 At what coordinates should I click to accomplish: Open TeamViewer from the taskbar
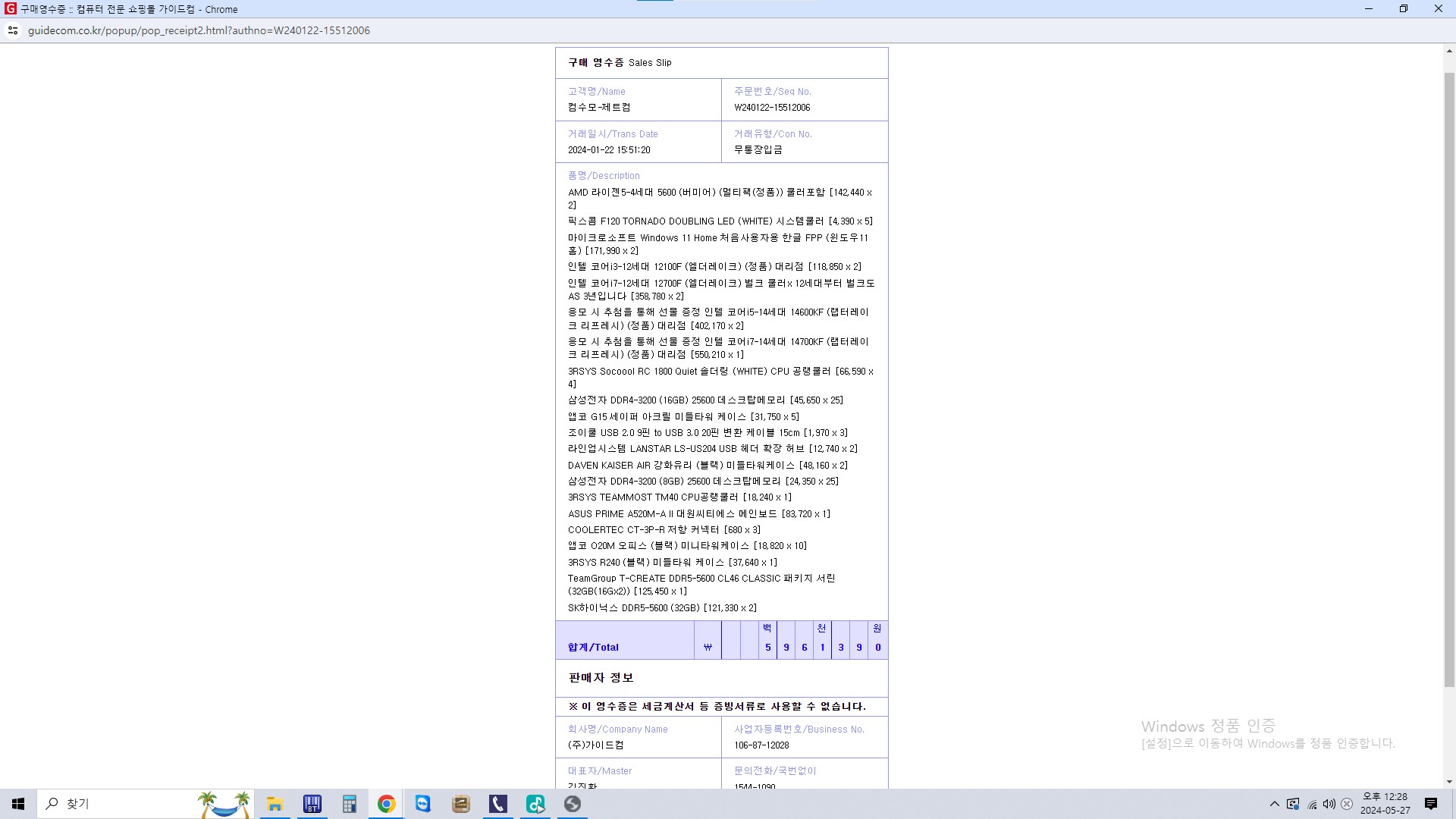tap(423, 804)
